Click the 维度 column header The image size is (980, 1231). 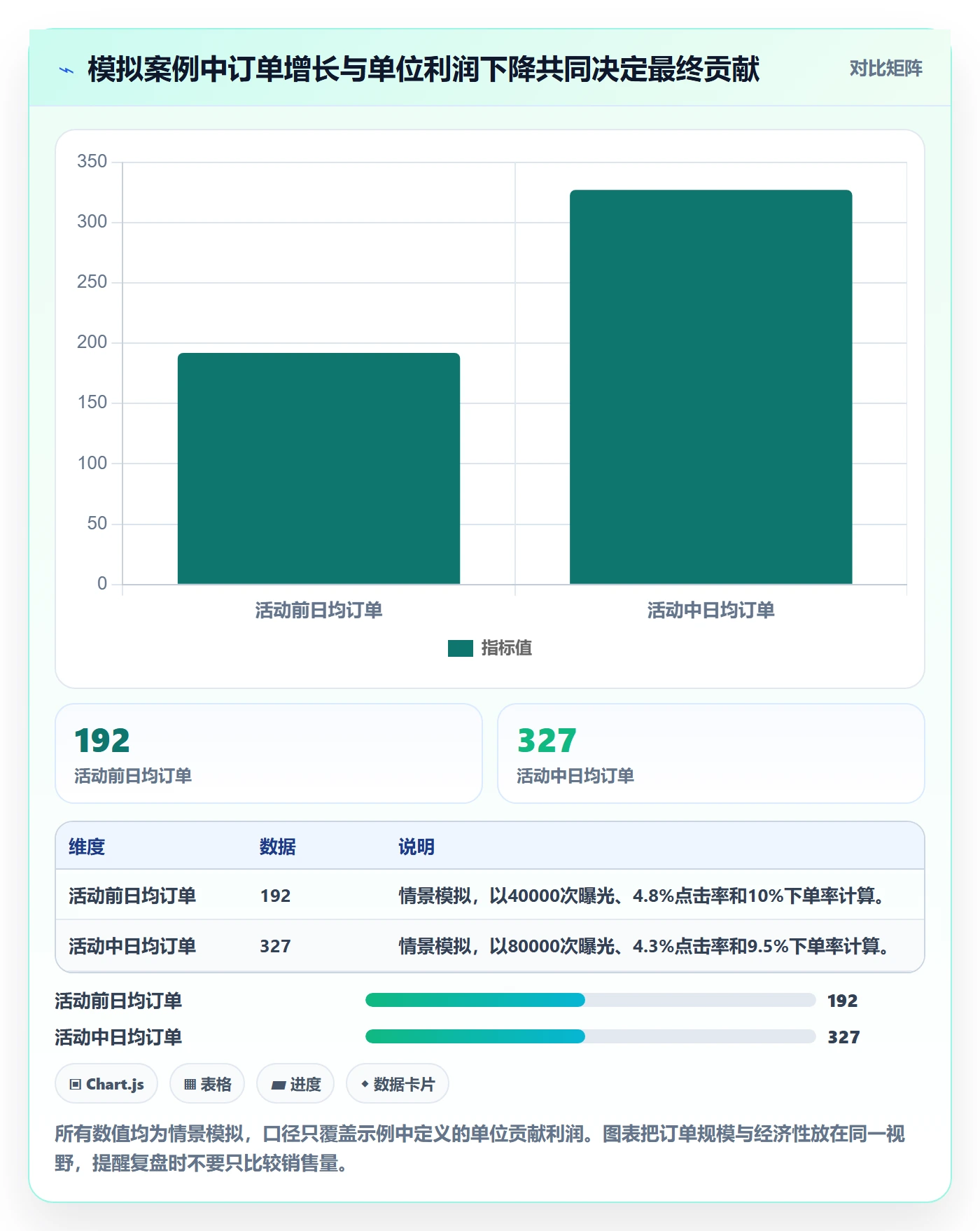(x=87, y=847)
